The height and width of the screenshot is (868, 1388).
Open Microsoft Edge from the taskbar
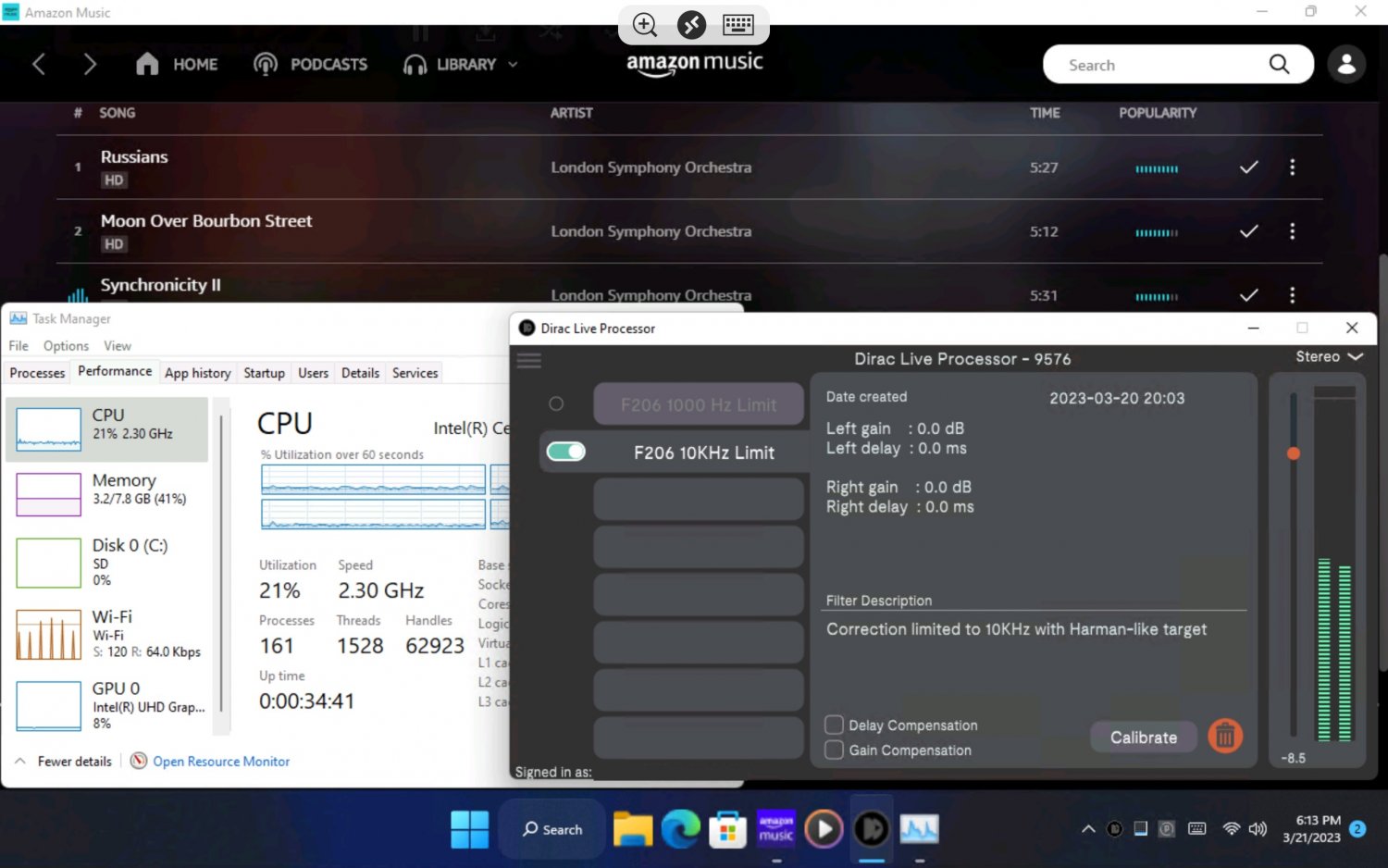pos(680,829)
